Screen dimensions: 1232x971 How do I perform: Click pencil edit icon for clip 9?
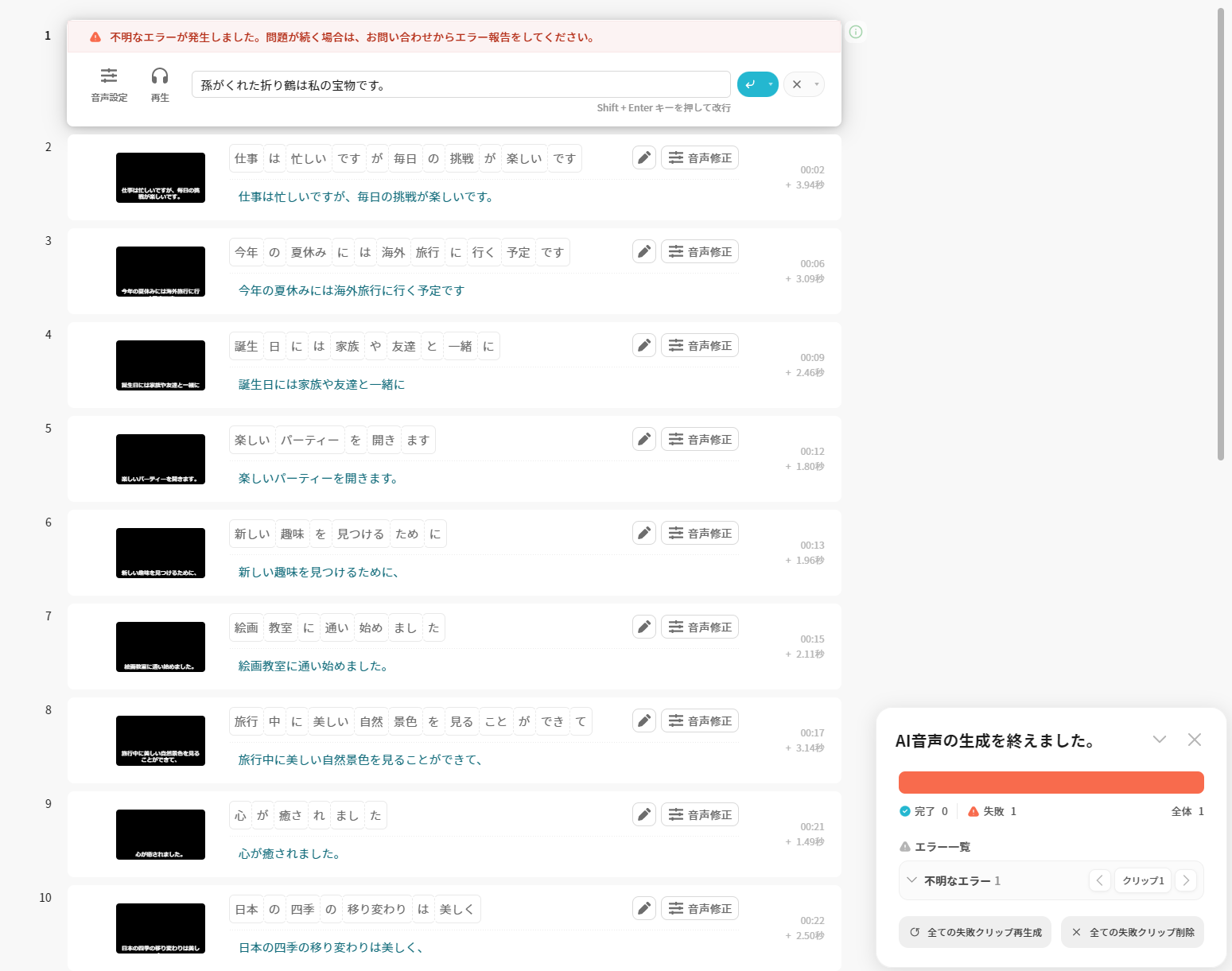coord(644,814)
